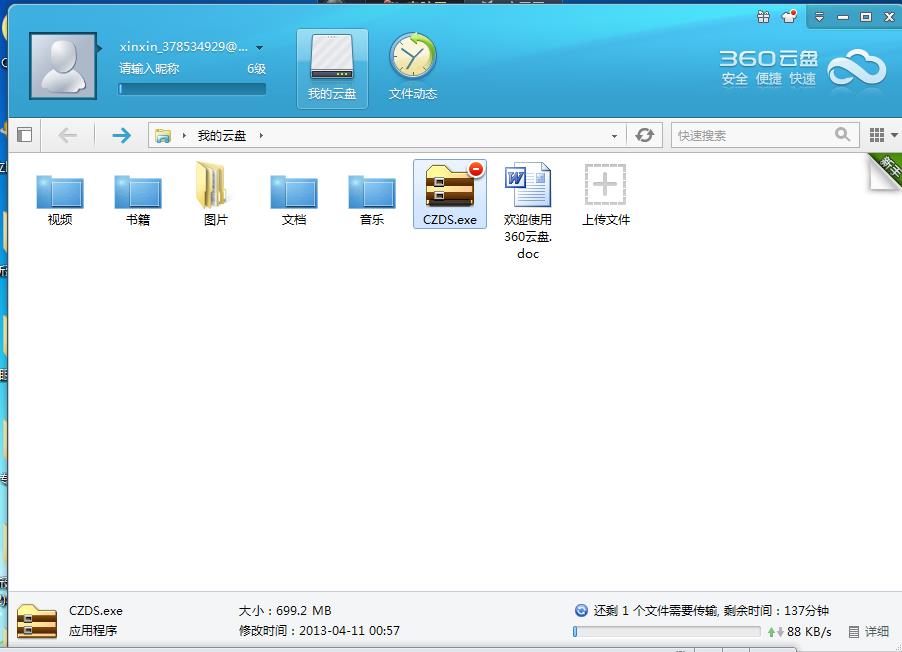Screen dimensions: 902x652
Task: Click the remaining transfer status text
Action: point(712,611)
